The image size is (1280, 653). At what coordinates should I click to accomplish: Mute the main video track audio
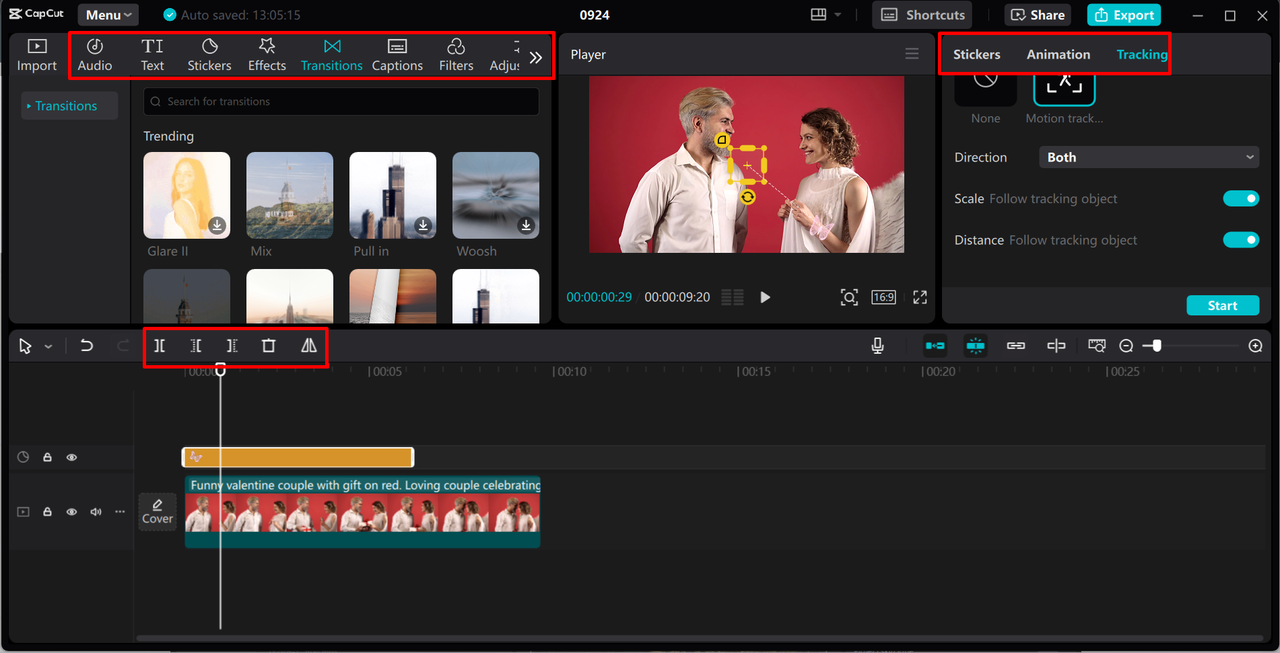click(96, 511)
